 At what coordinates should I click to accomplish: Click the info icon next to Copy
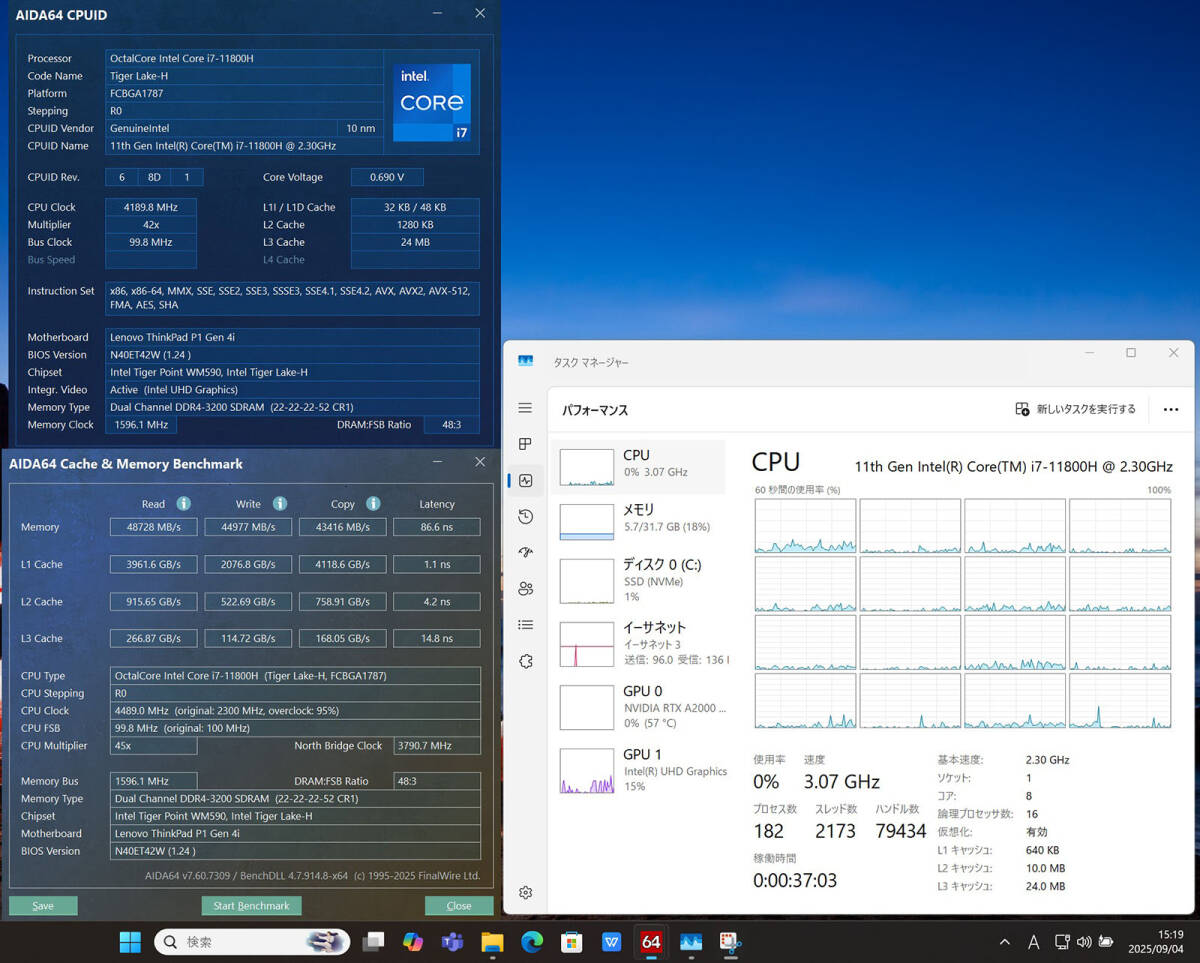pos(373,504)
